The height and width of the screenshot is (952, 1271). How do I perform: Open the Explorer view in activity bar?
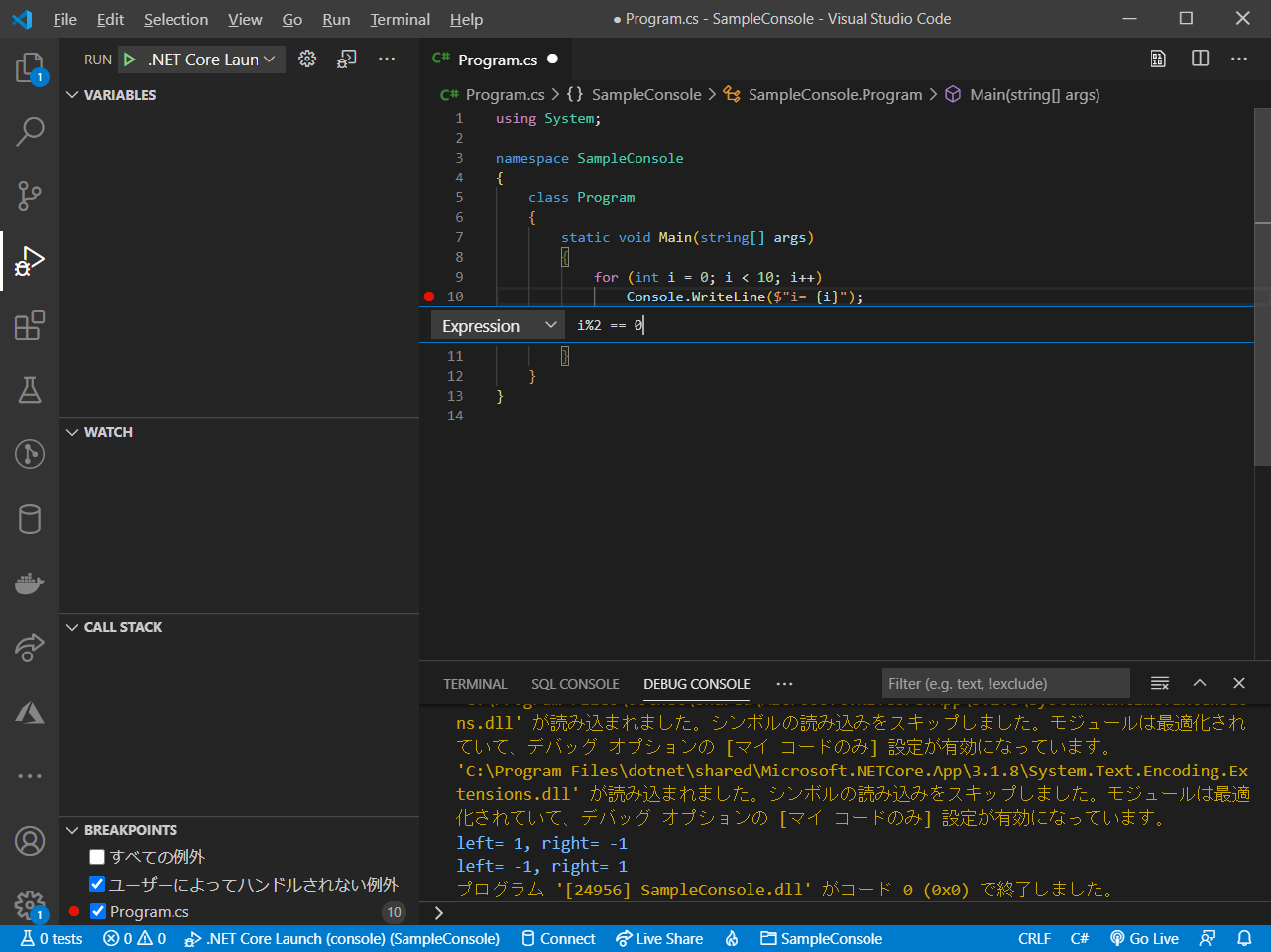(30, 67)
